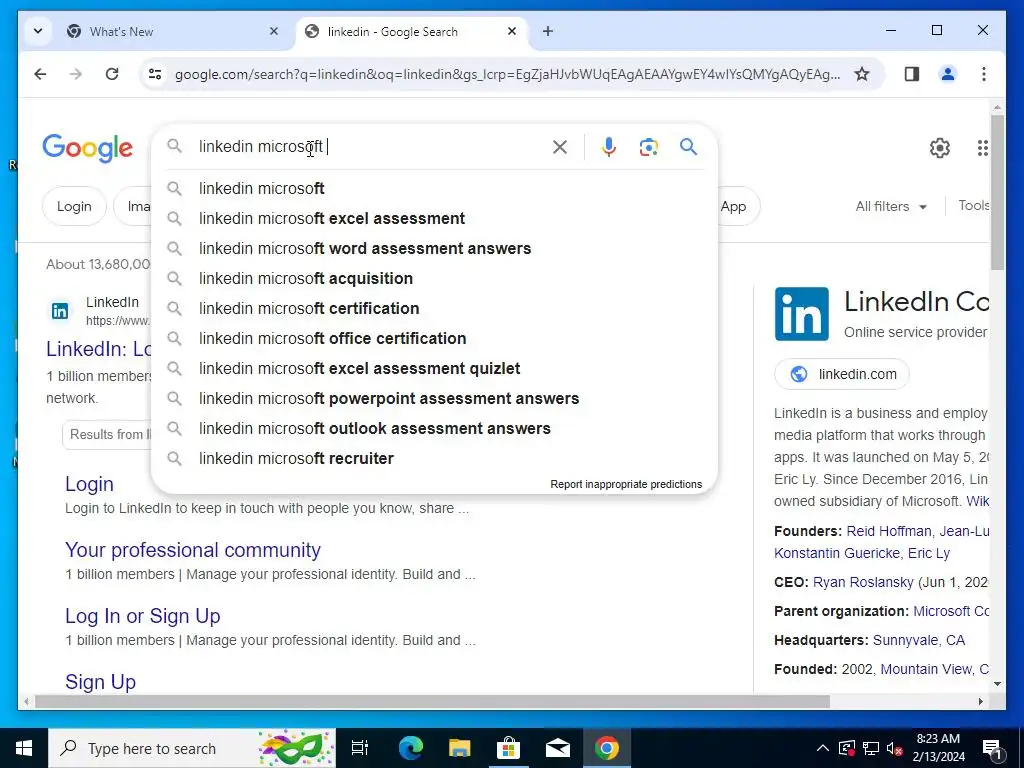Open the notifications center icon
The image size is (1024, 768).
(x=993, y=749)
